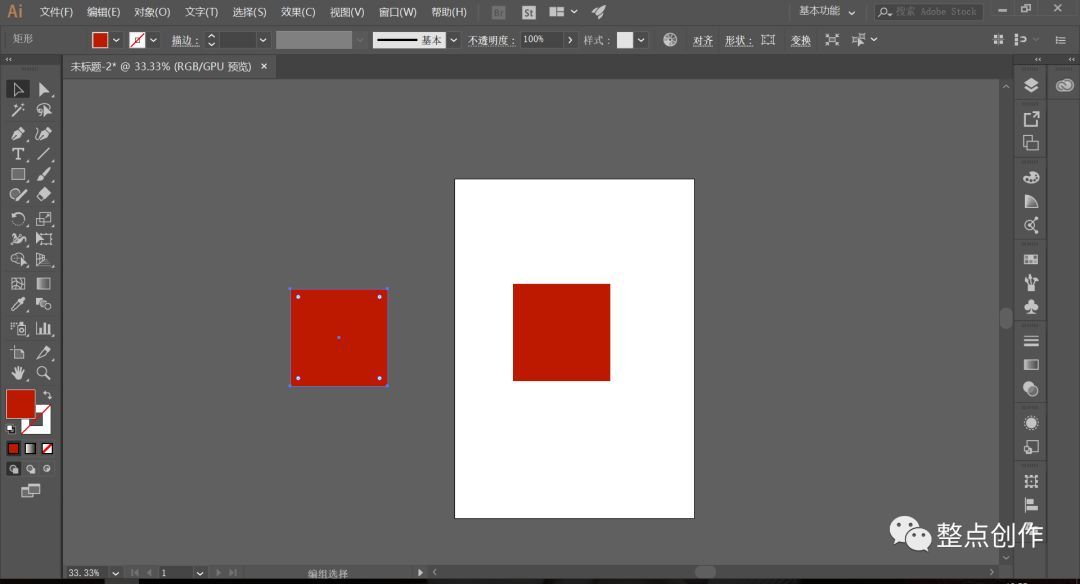The width and height of the screenshot is (1080, 584).
Task: Pick the Hand tool
Action: coord(18,373)
